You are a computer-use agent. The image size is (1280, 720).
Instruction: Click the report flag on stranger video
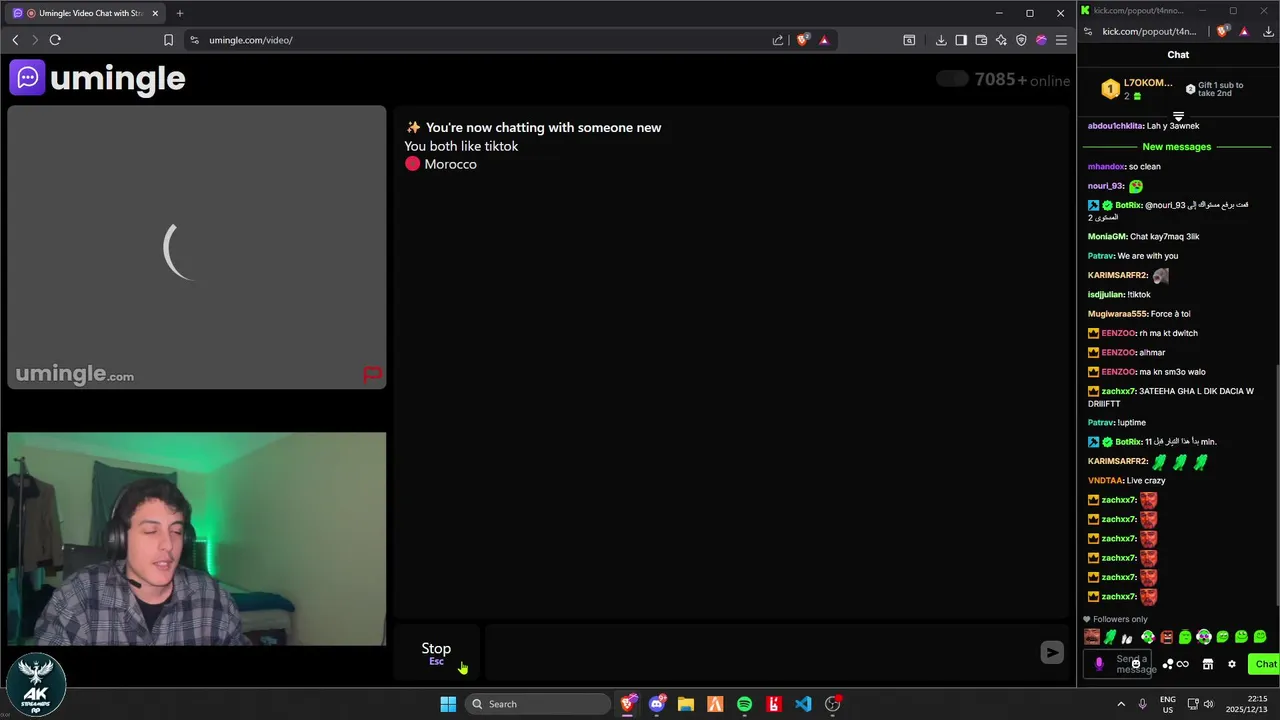click(372, 375)
